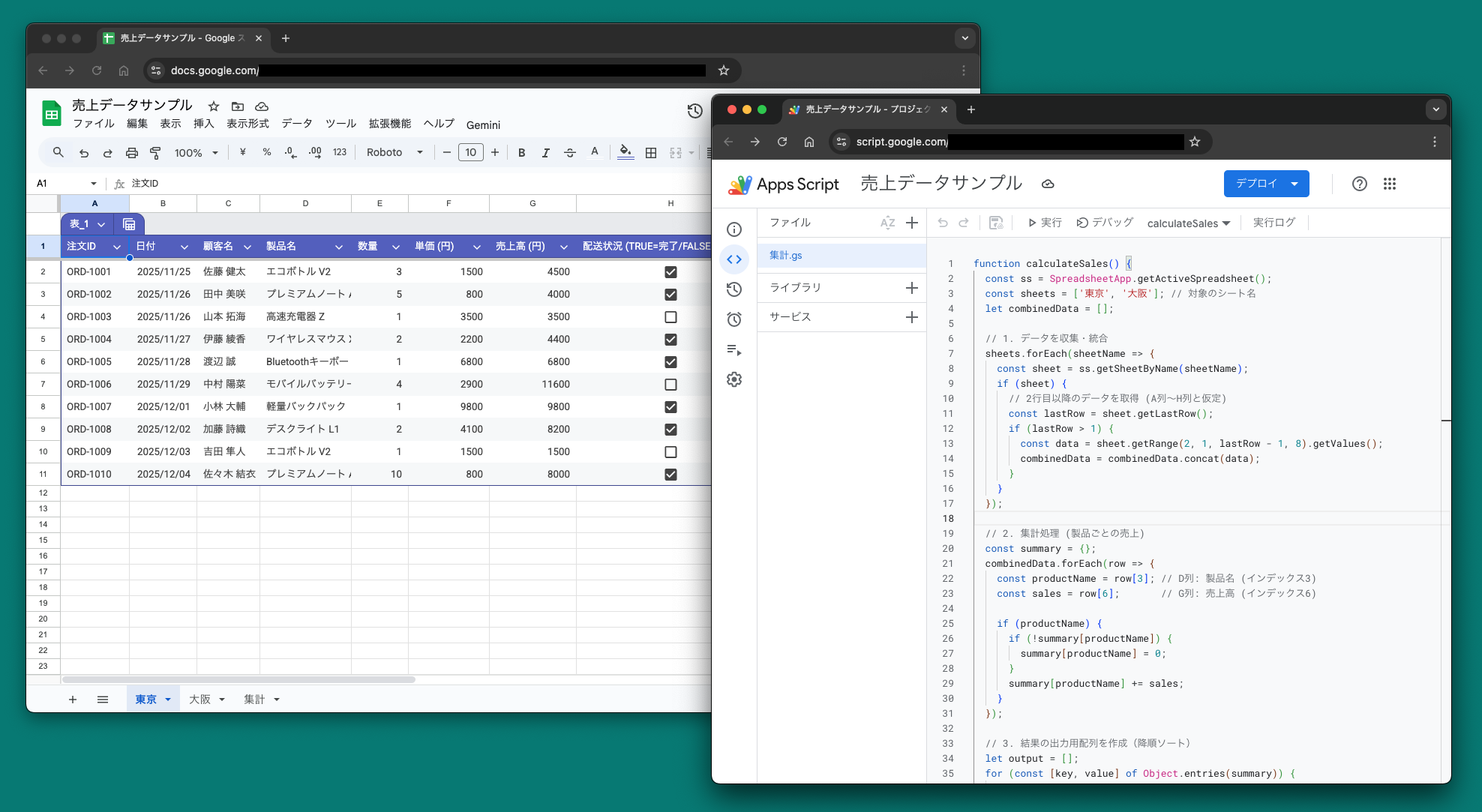Open the calculateSales function dropdown
Viewport: 1482px width, 812px height.
tap(1188, 223)
